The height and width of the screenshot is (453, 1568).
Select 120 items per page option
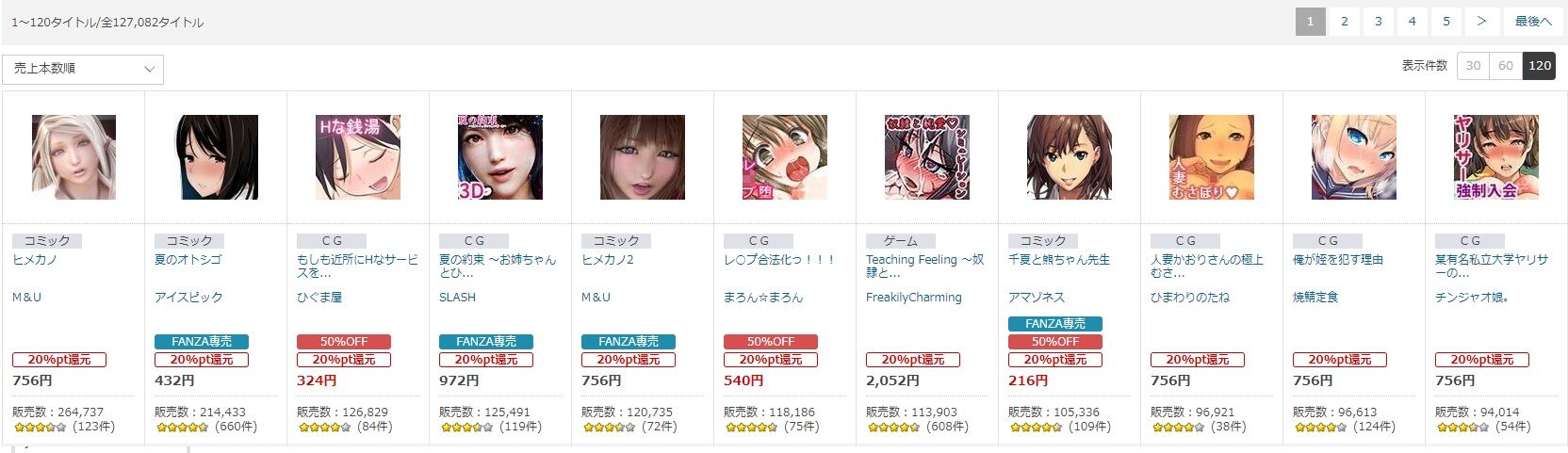click(1540, 66)
